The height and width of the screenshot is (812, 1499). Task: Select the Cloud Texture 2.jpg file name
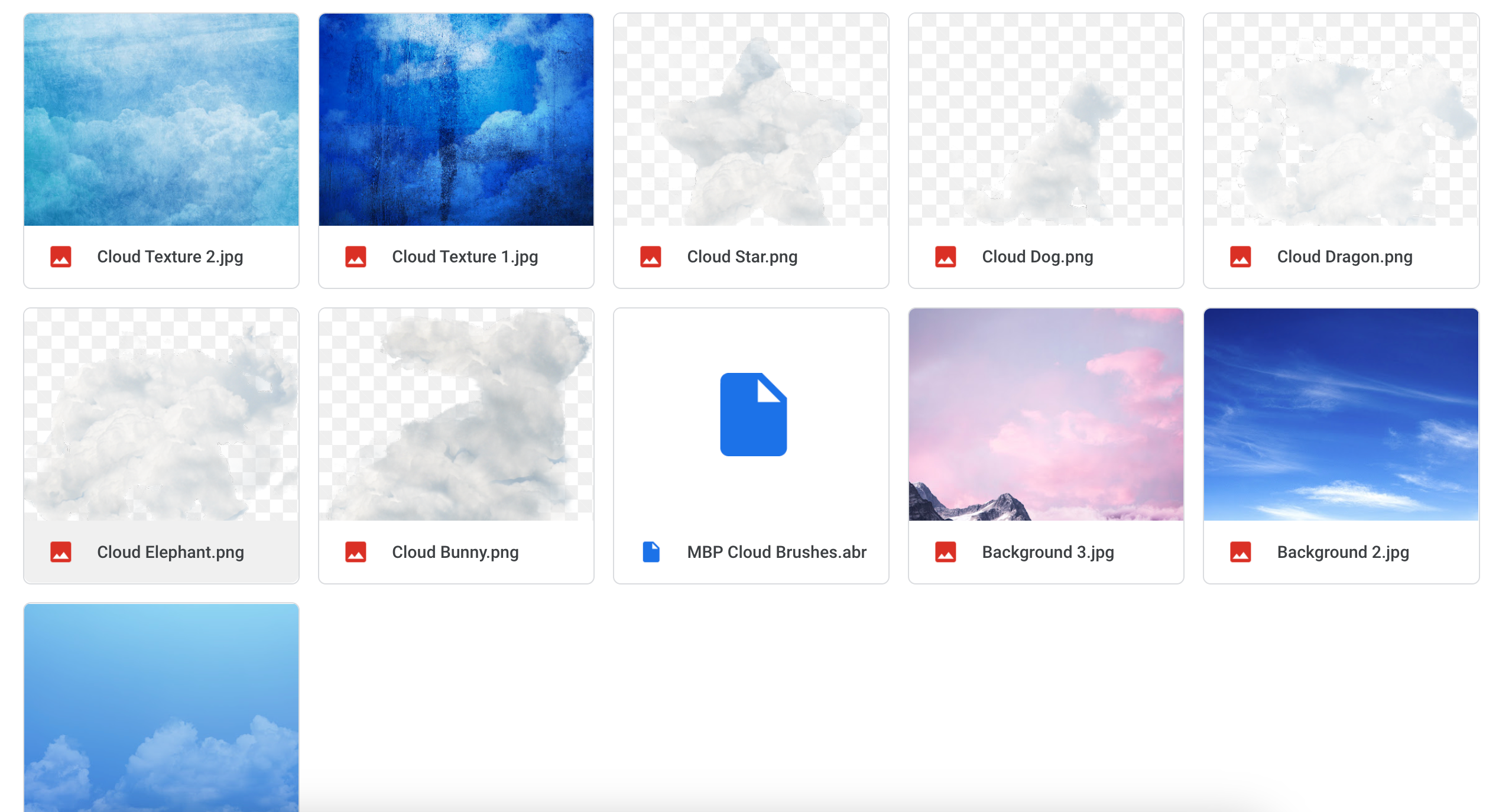pyautogui.click(x=170, y=256)
